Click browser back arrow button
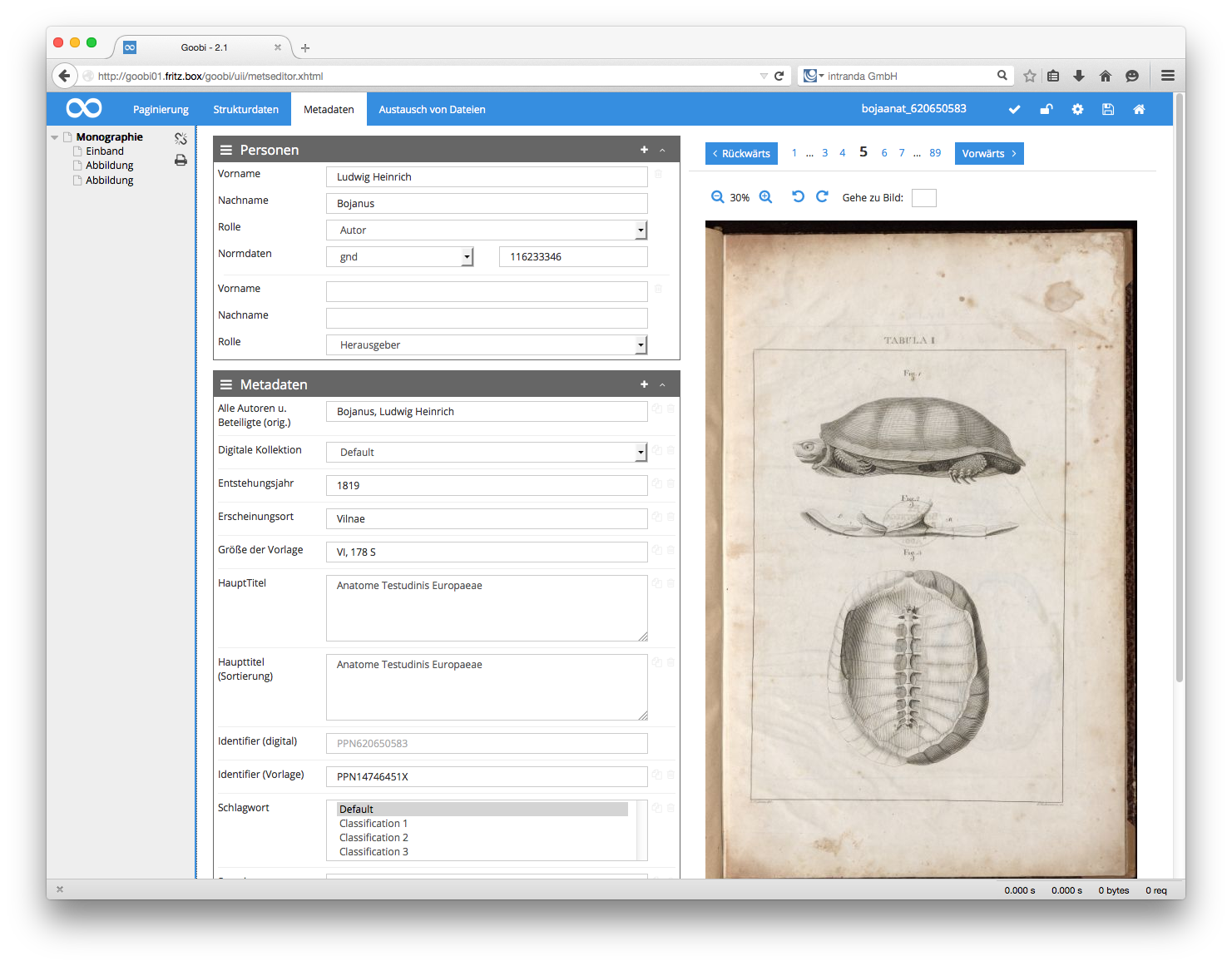The height and width of the screenshot is (966, 1232). 64,76
